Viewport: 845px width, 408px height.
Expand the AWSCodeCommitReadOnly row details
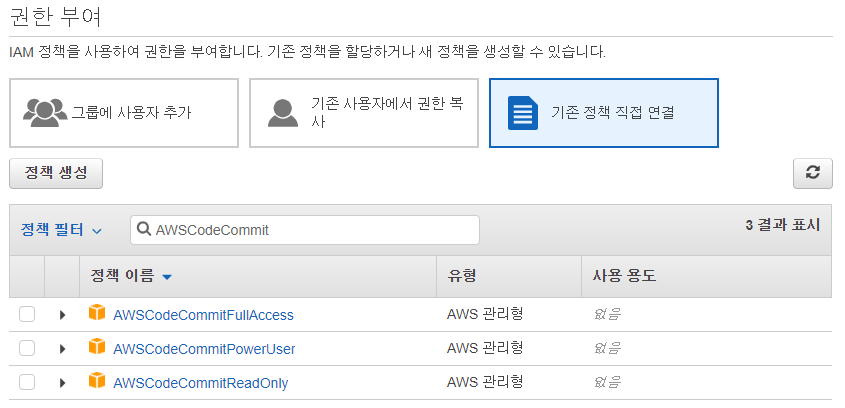pos(62,383)
